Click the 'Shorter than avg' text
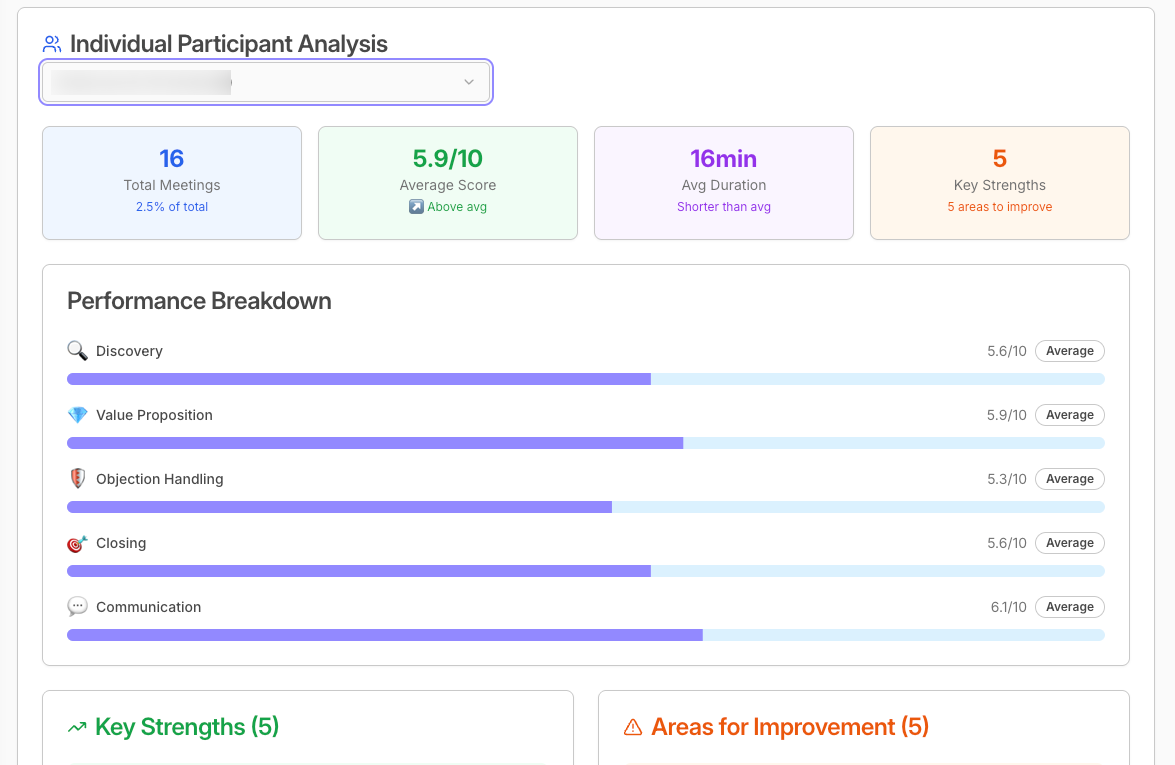Screen dimensions: 1175x765 [724, 207]
